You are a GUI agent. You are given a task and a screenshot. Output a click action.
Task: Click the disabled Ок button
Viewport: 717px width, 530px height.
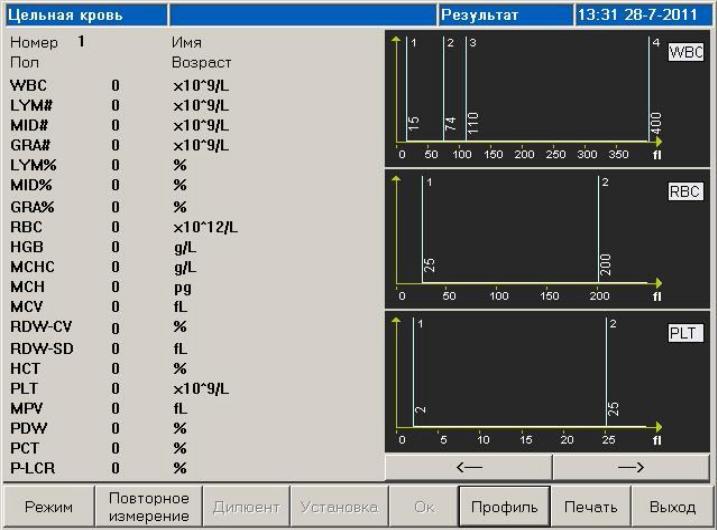(x=423, y=507)
